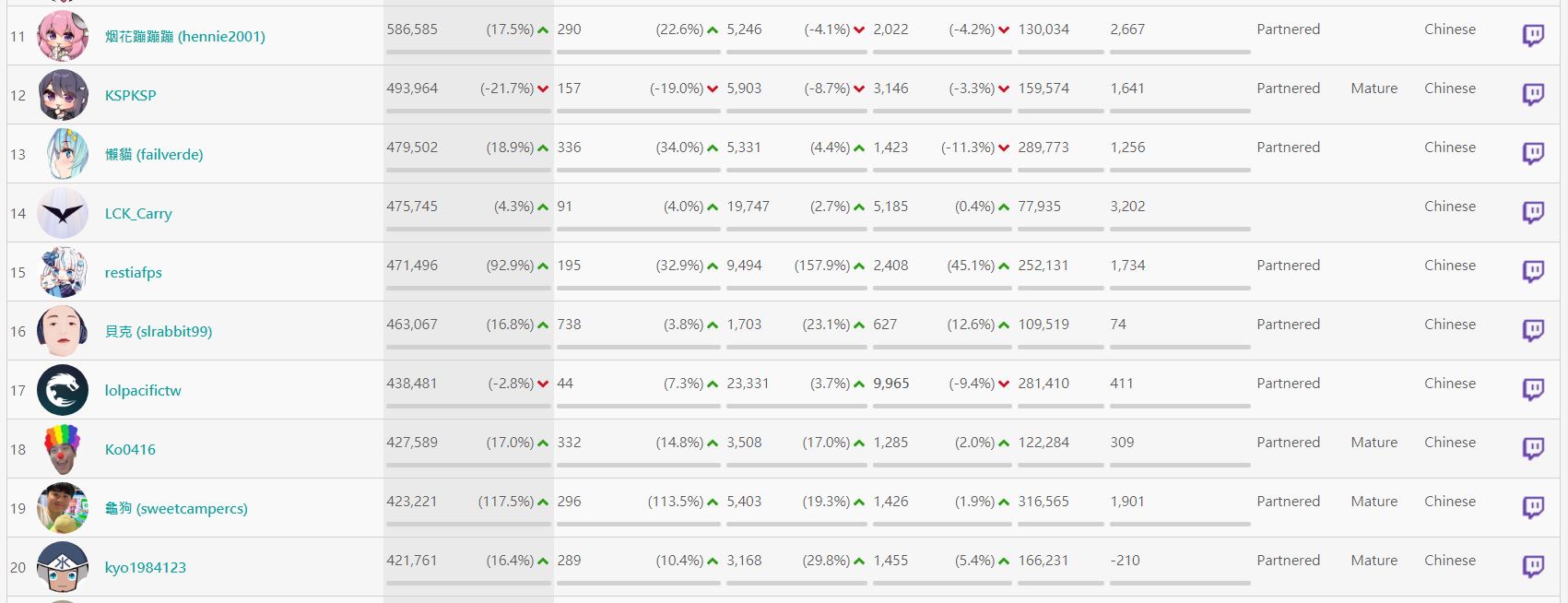Open Twitch icon for sweetcampercs row

click(1533, 508)
